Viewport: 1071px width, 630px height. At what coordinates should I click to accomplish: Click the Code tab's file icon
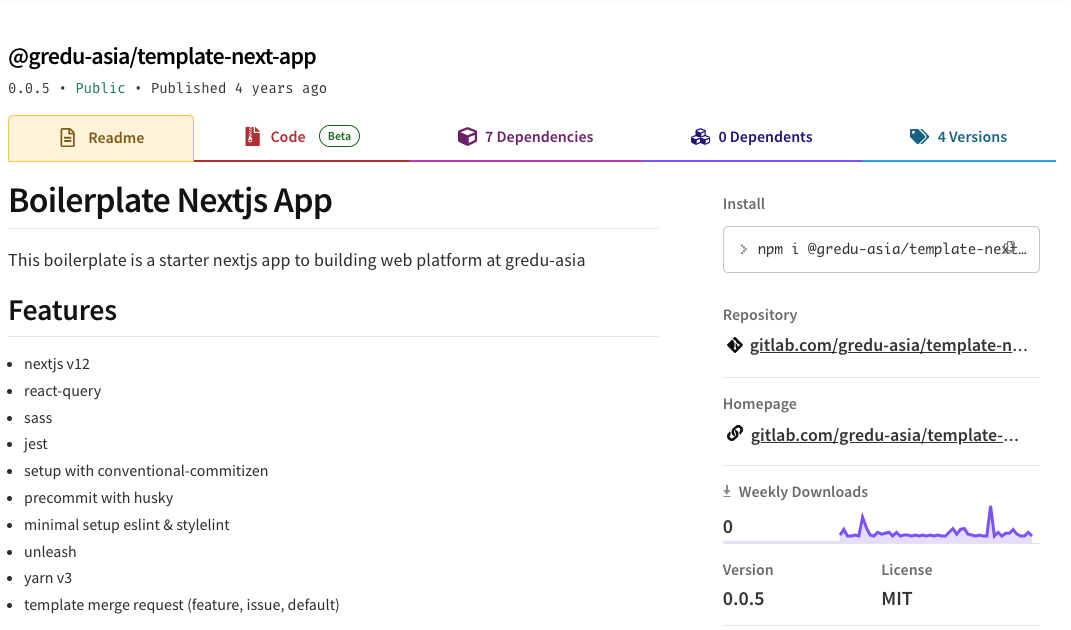253,135
